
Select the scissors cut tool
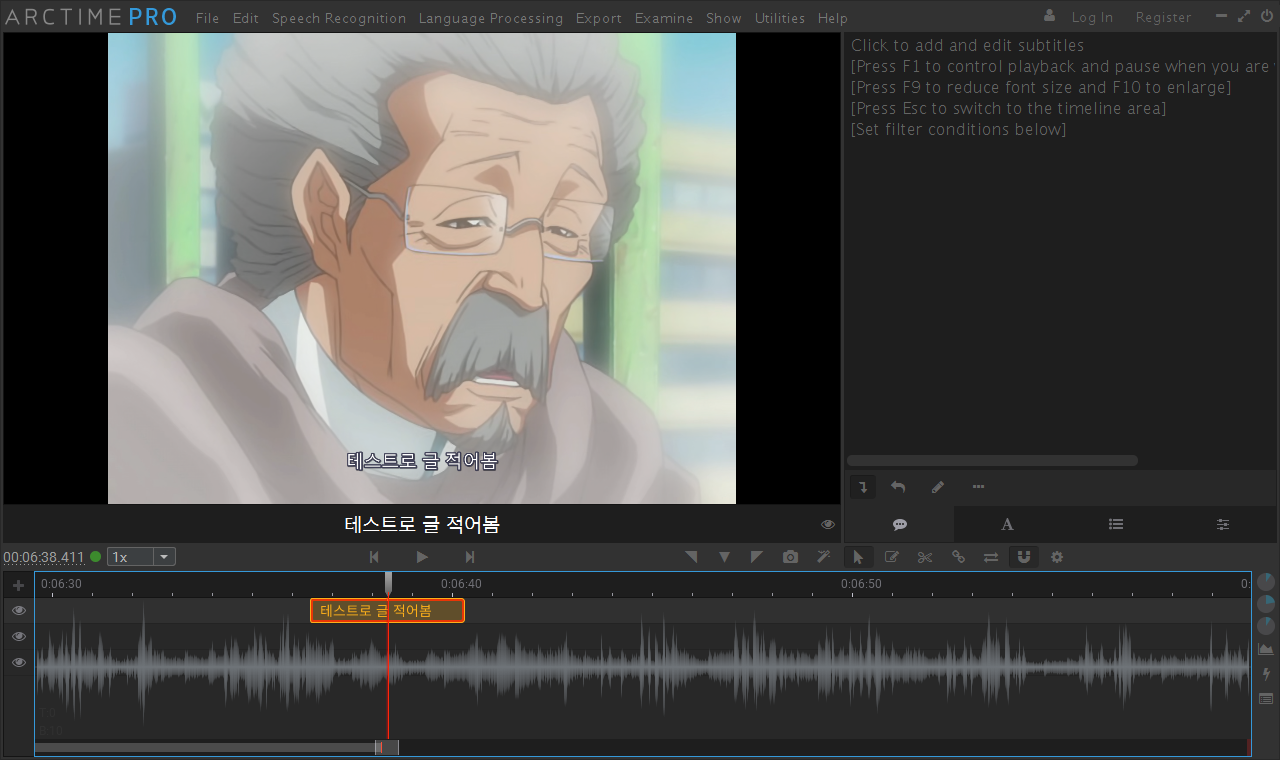coord(925,557)
